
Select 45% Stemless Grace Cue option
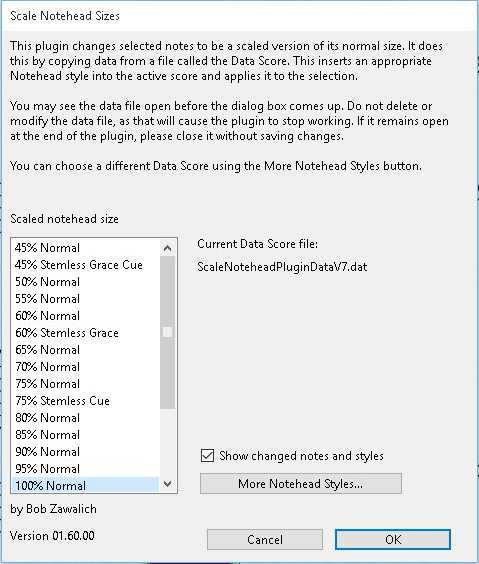86,265
